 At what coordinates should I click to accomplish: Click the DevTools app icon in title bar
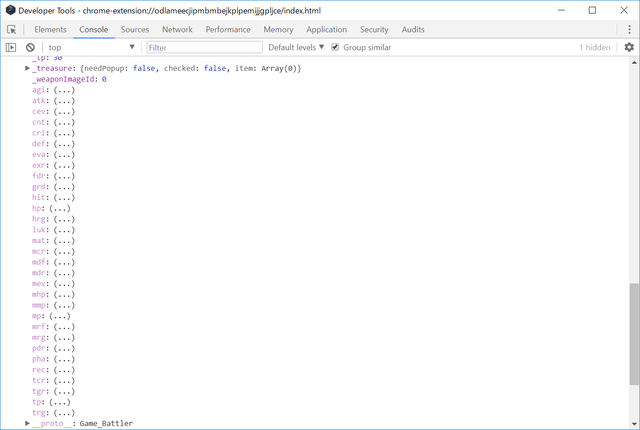[11, 10]
